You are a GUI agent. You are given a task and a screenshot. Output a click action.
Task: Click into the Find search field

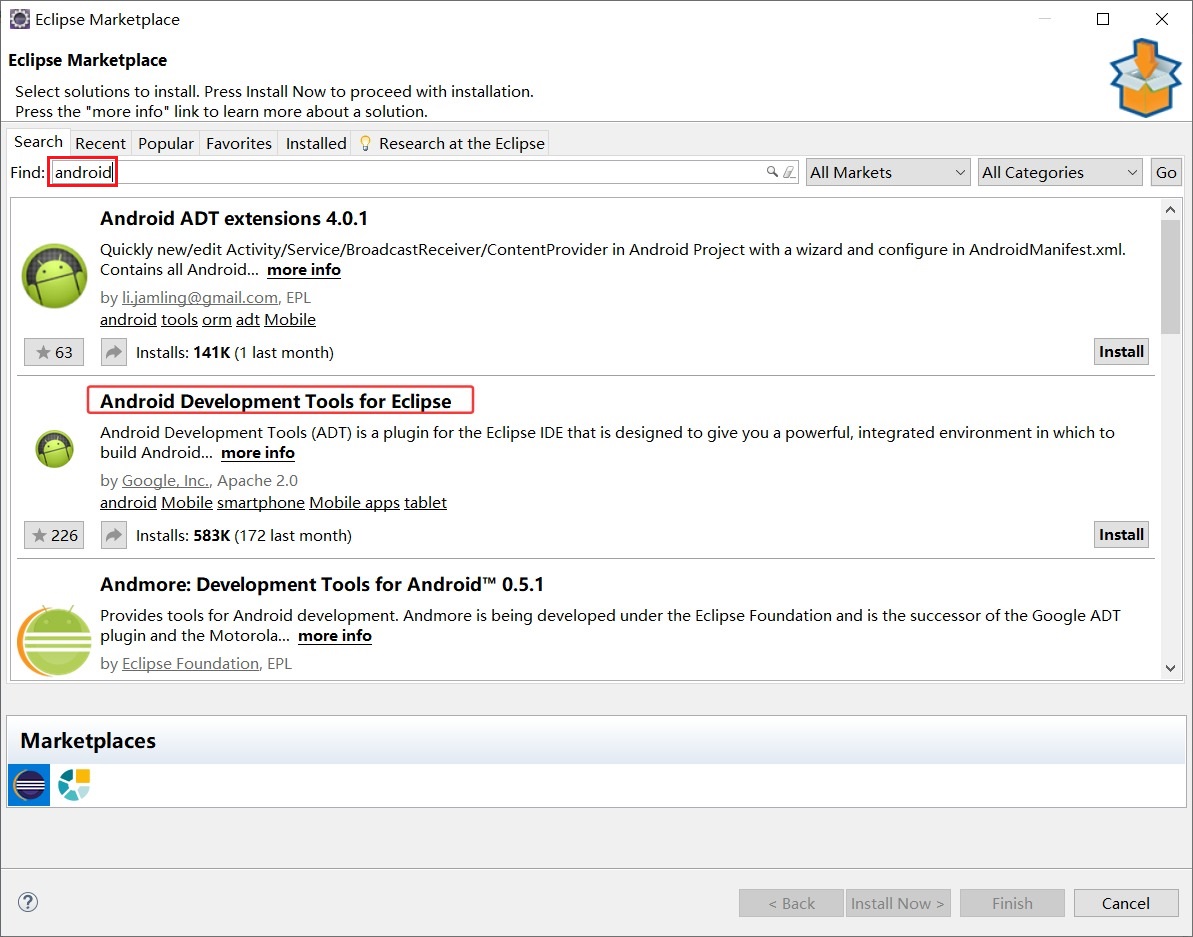pyautogui.click(x=423, y=173)
